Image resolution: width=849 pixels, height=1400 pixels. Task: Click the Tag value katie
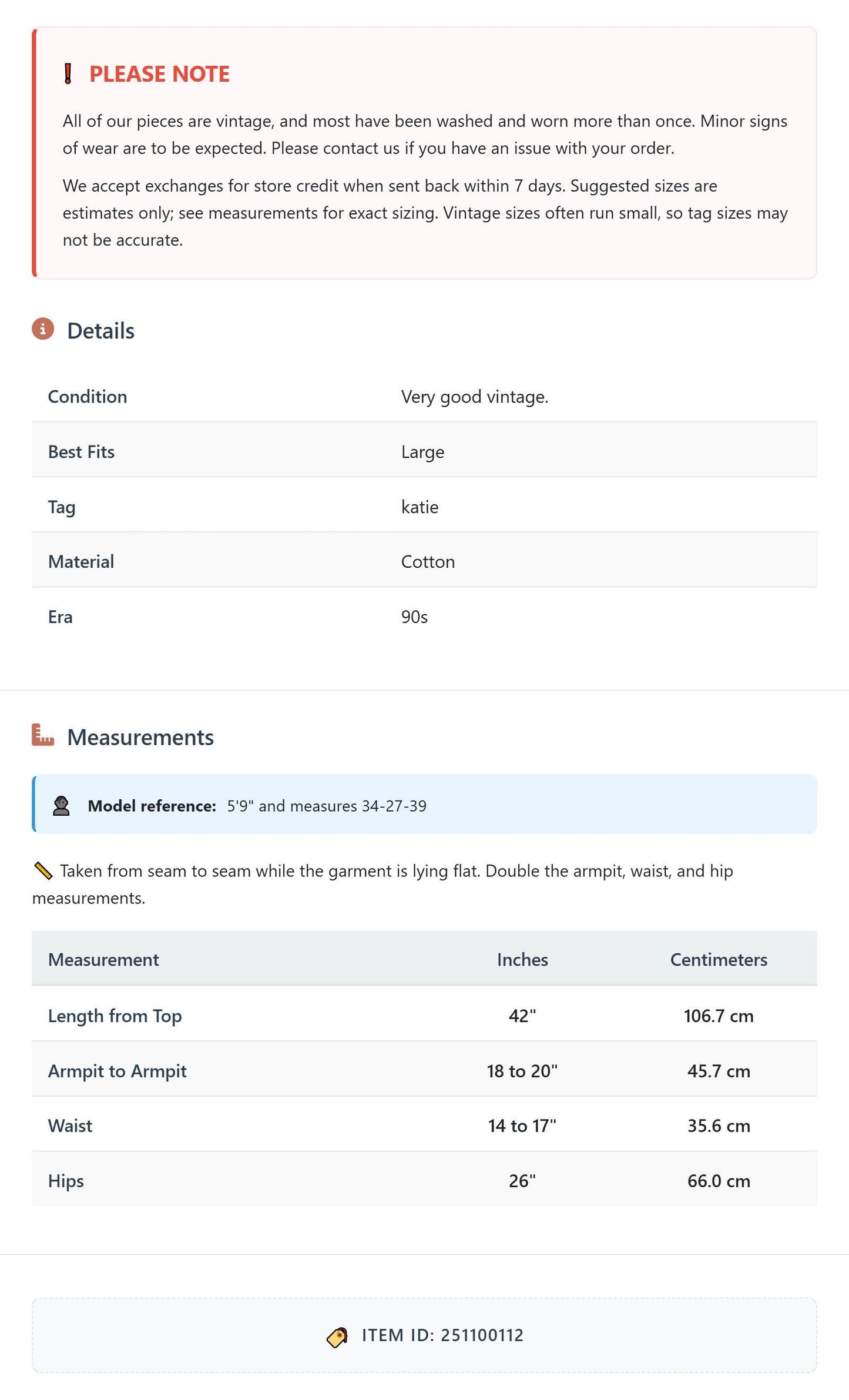pyautogui.click(x=420, y=507)
